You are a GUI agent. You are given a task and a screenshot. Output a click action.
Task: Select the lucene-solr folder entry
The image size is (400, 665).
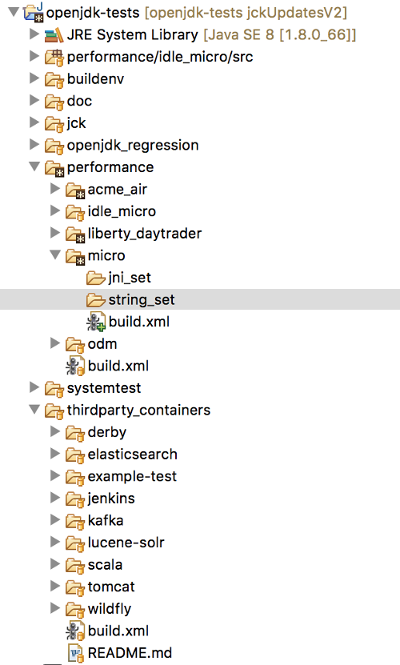[x=126, y=542]
